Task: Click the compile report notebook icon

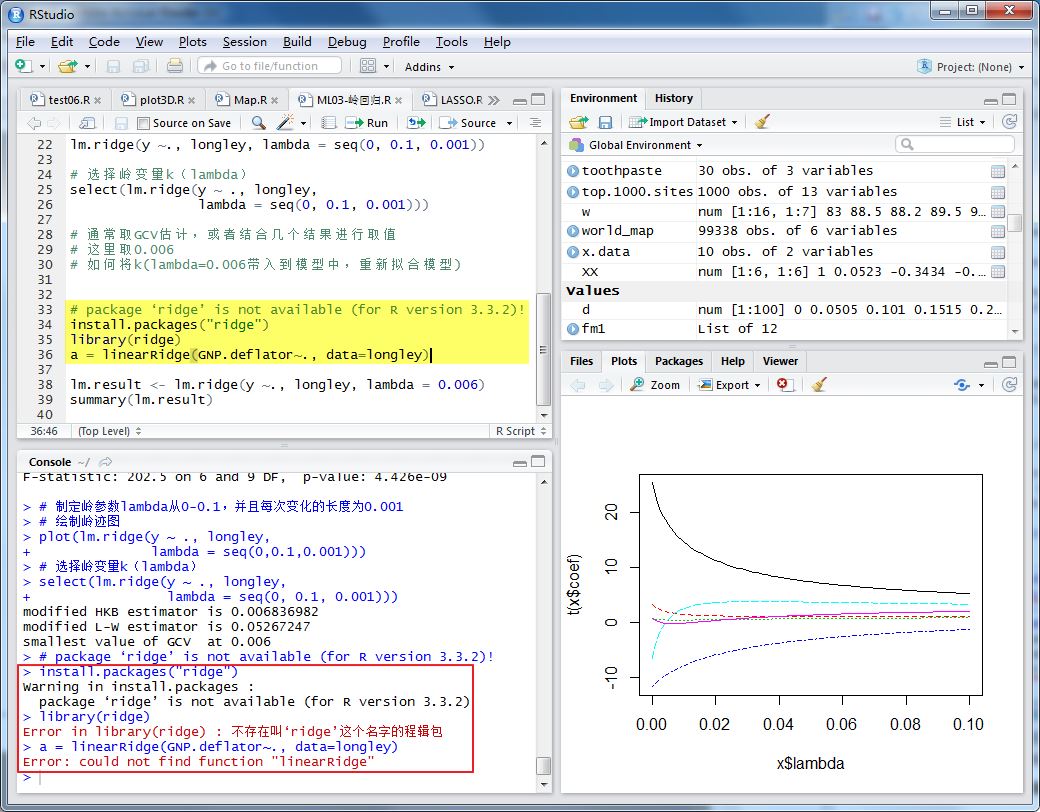Action: tap(328, 123)
